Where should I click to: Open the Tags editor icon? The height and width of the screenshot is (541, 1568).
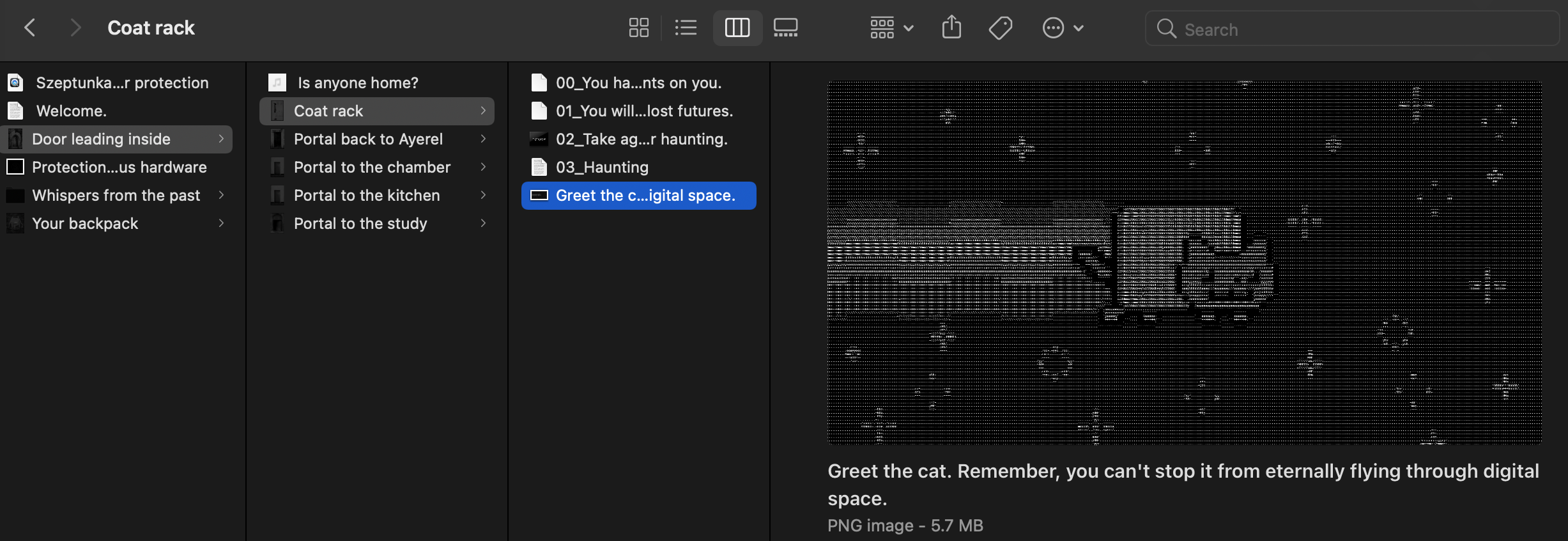(1000, 28)
